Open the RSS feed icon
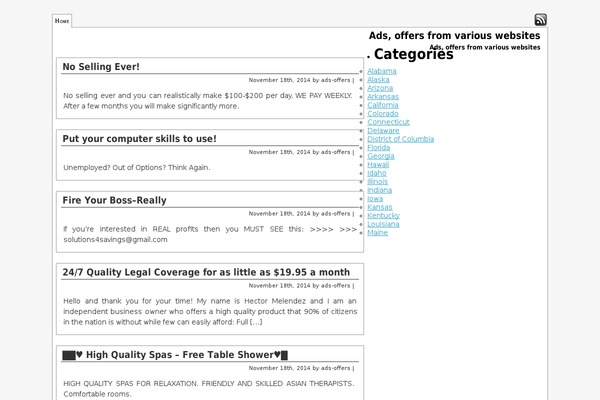The height and width of the screenshot is (400, 600). click(x=540, y=20)
